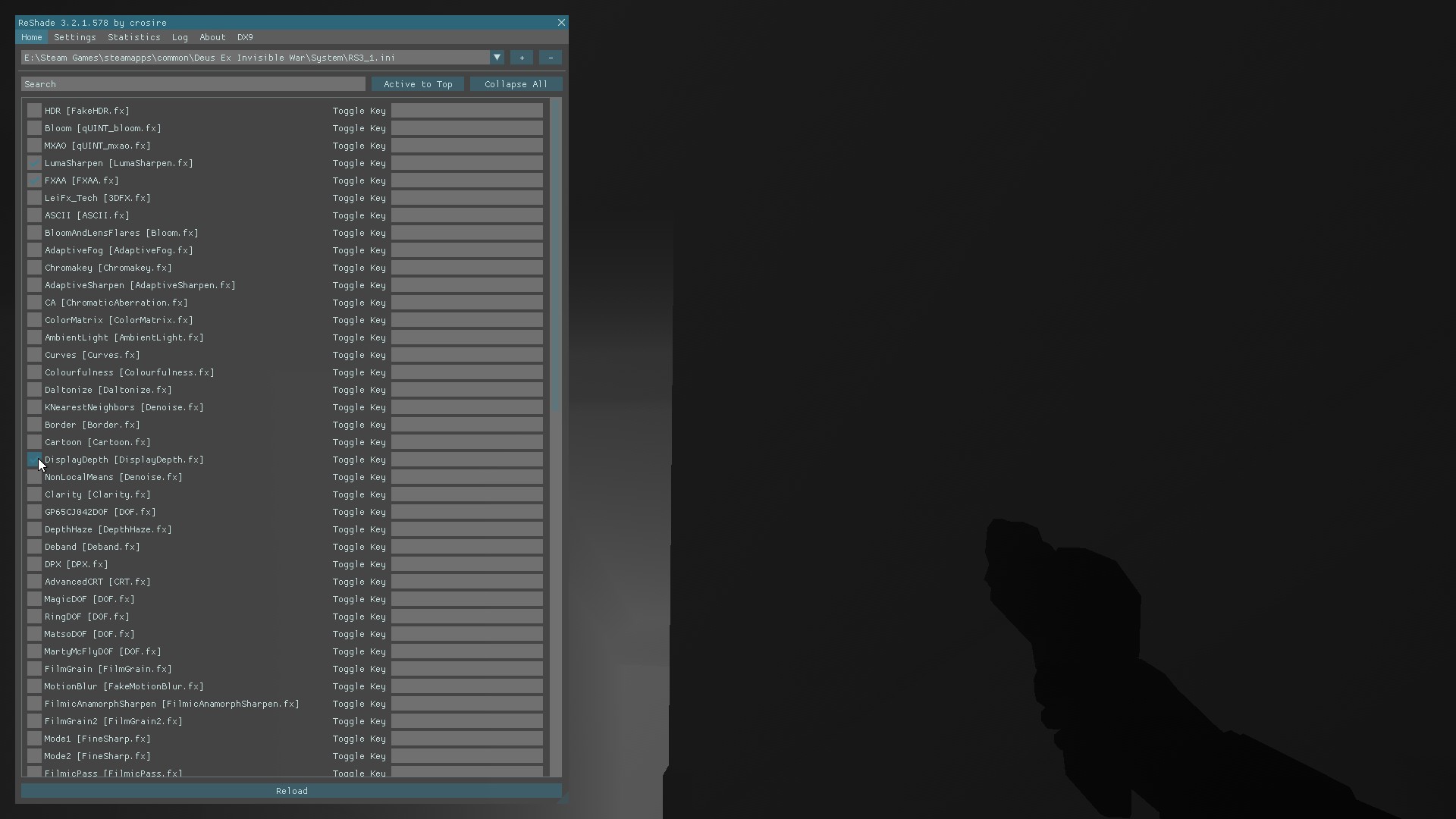Click the Active to Top button
This screenshot has width=1456, height=819.
click(x=418, y=84)
